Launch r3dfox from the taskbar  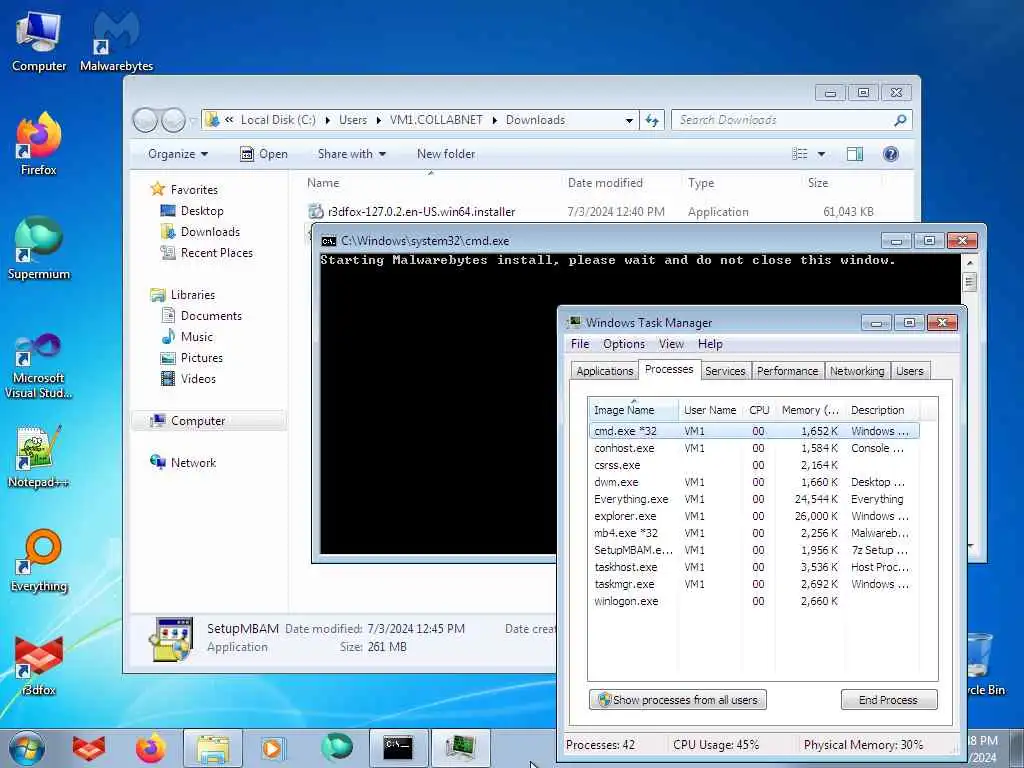click(89, 748)
